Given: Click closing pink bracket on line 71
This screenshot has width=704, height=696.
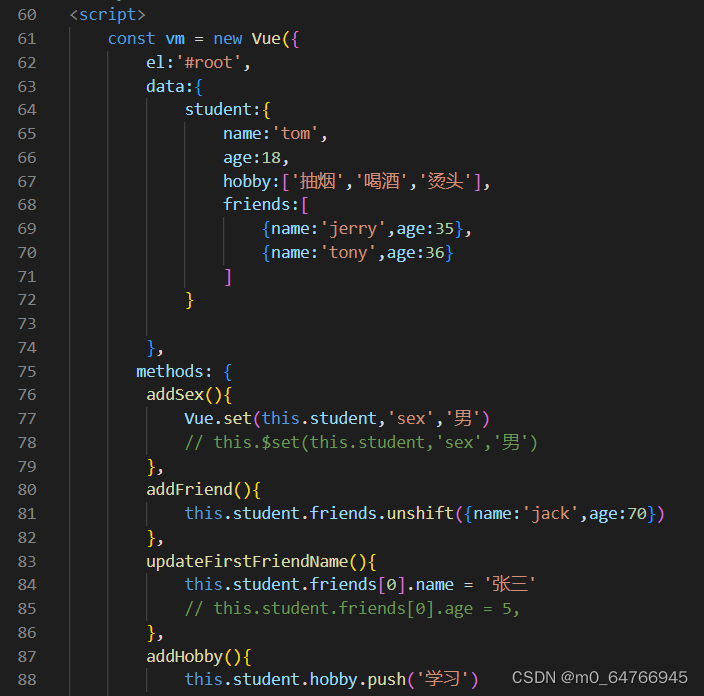Looking at the screenshot, I should click(228, 277).
